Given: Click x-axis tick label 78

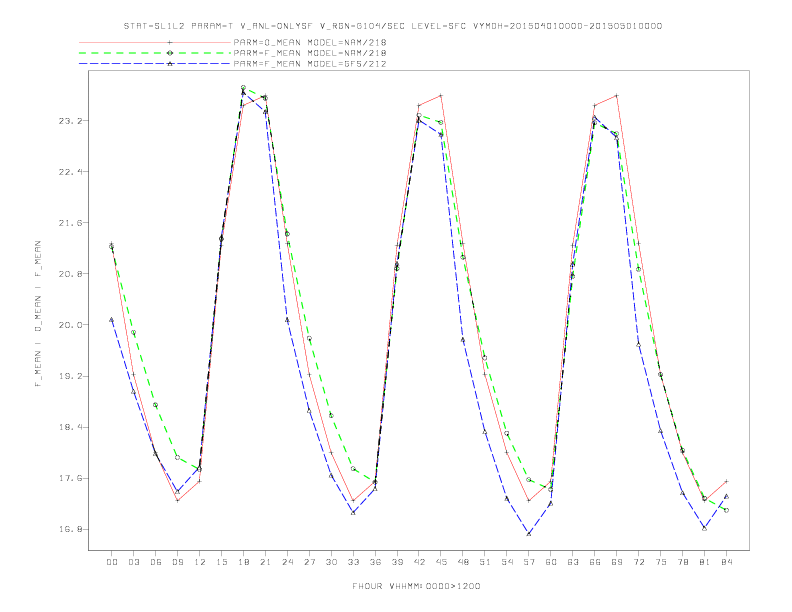Looking at the screenshot, I should tap(683, 562).
